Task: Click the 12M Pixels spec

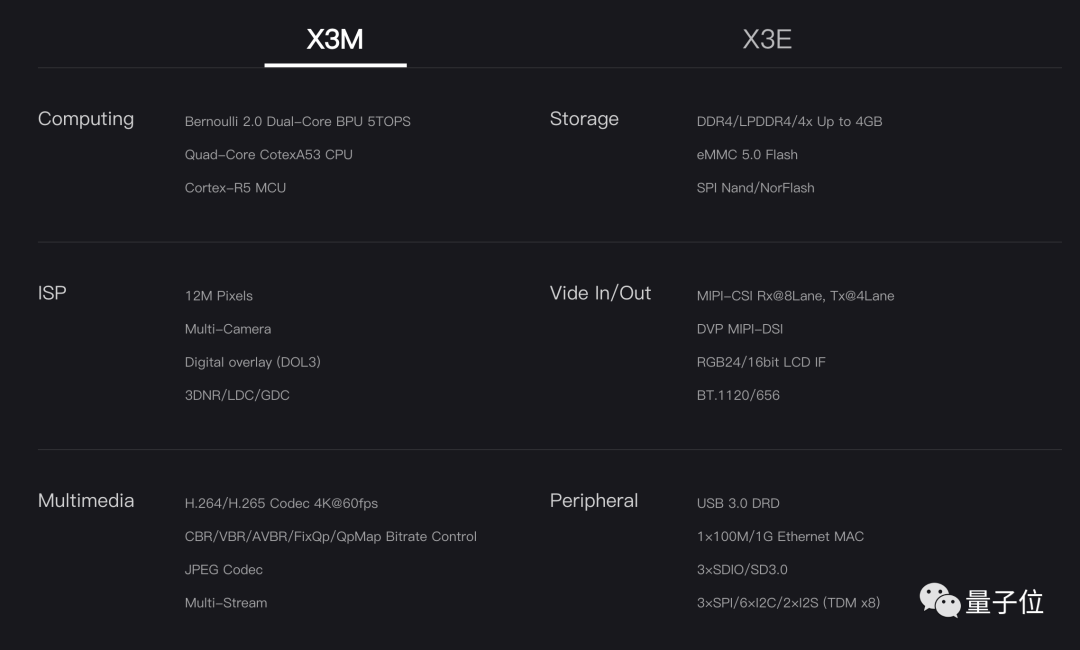Action: [x=219, y=295]
